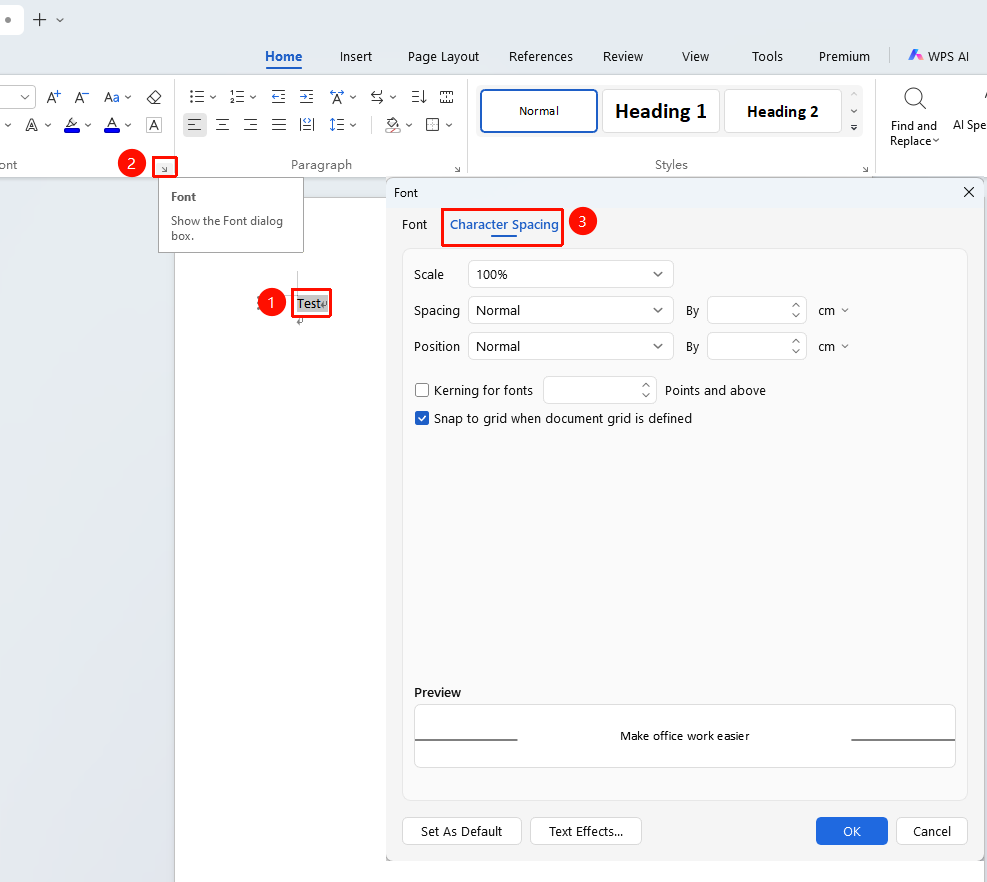Switch to the Insert ribbon tab
The height and width of the screenshot is (882, 987).
356,57
